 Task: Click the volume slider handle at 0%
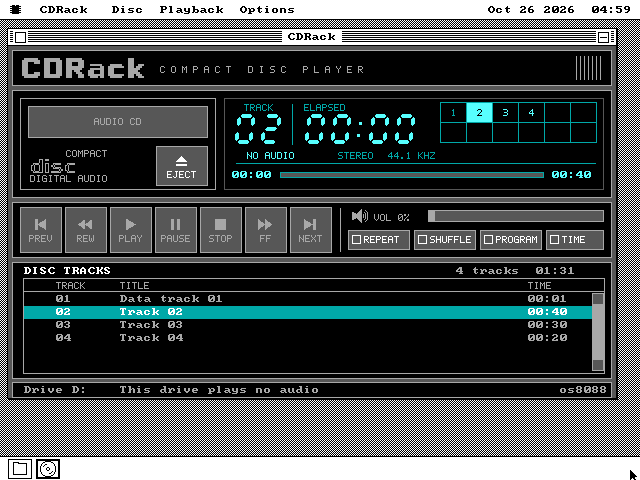pyautogui.click(x=431, y=216)
